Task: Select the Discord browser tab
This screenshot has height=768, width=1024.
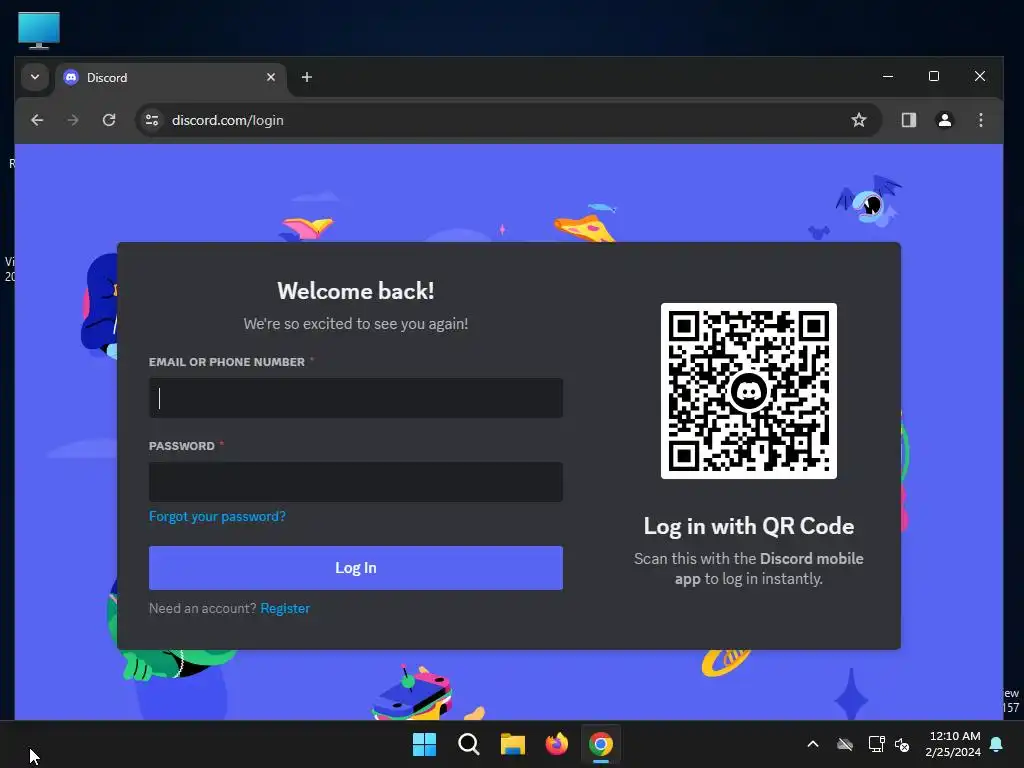Action: coord(170,78)
